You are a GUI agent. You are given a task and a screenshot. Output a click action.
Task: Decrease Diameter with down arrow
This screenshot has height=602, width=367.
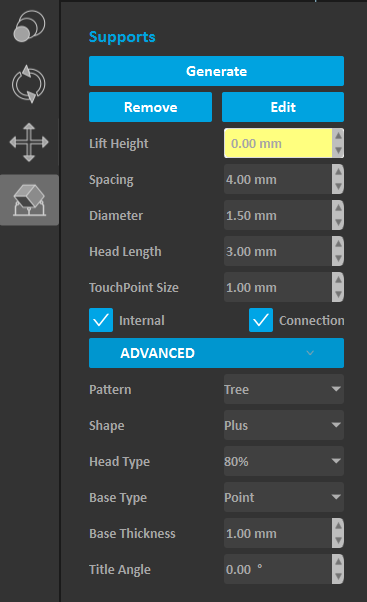(x=338, y=223)
